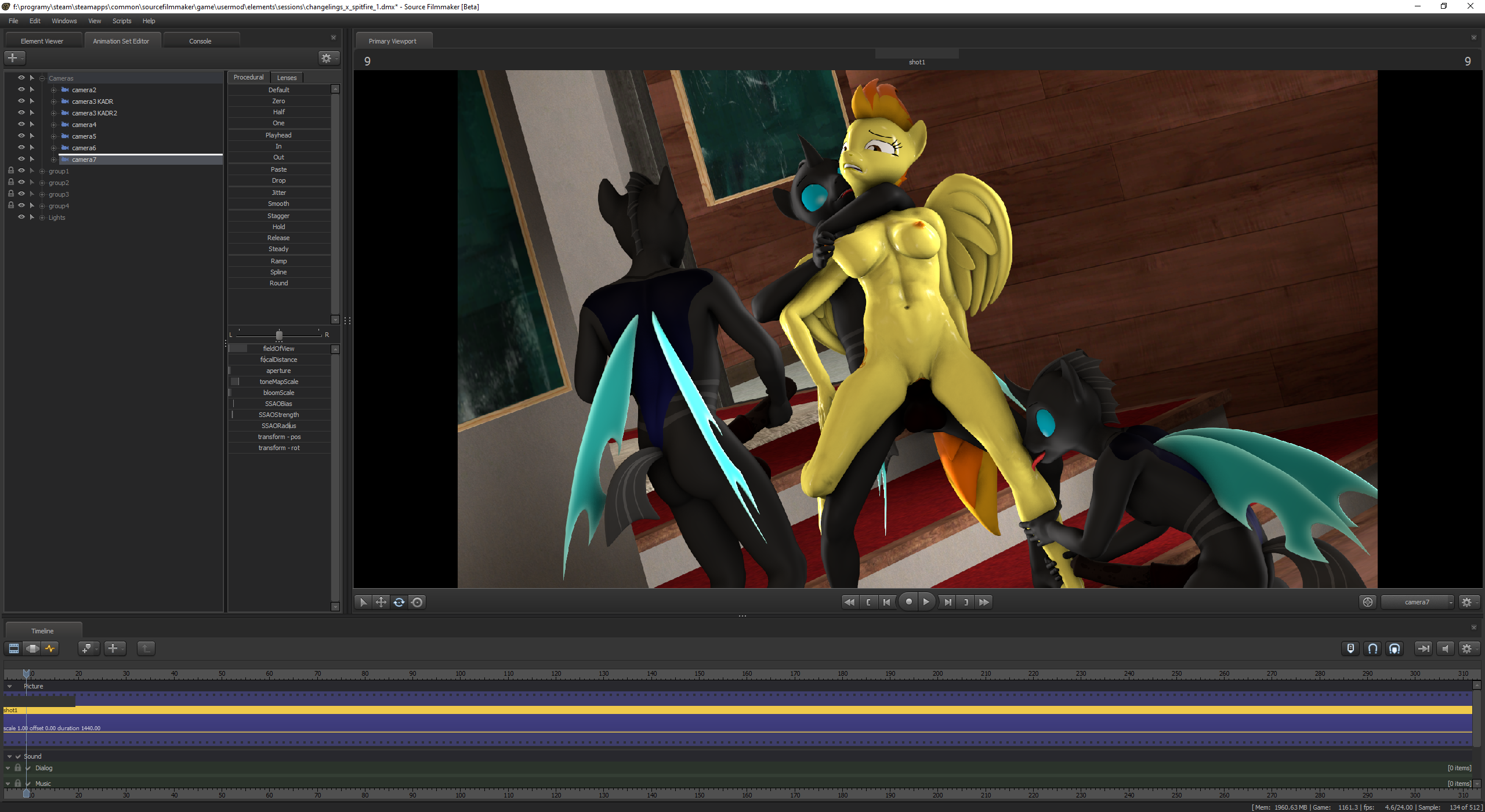Toggle the timeline snap magnet icon
The image size is (1485, 812).
pos(1372,648)
